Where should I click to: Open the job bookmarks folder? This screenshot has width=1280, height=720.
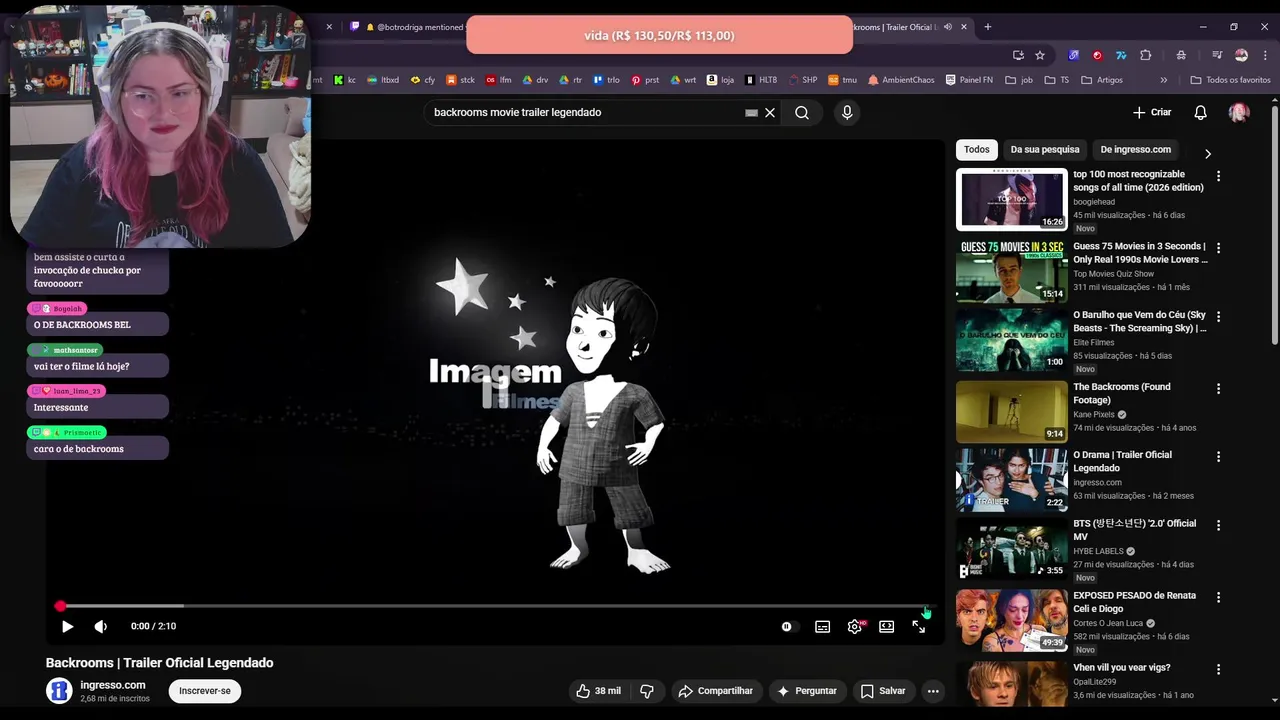(1019, 80)
